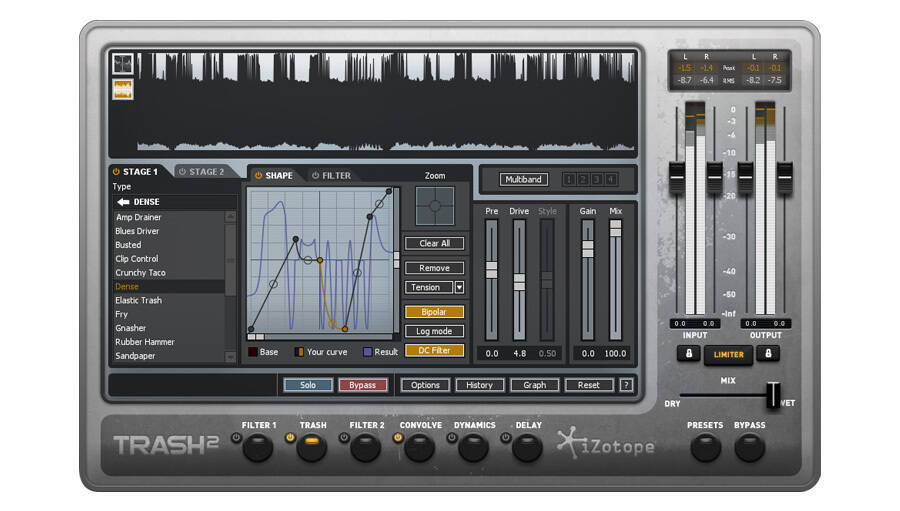The image size is (900, 511).
Task: Select the orange waveform view icon
Action: pyautogui.click(x=122, y=89)
